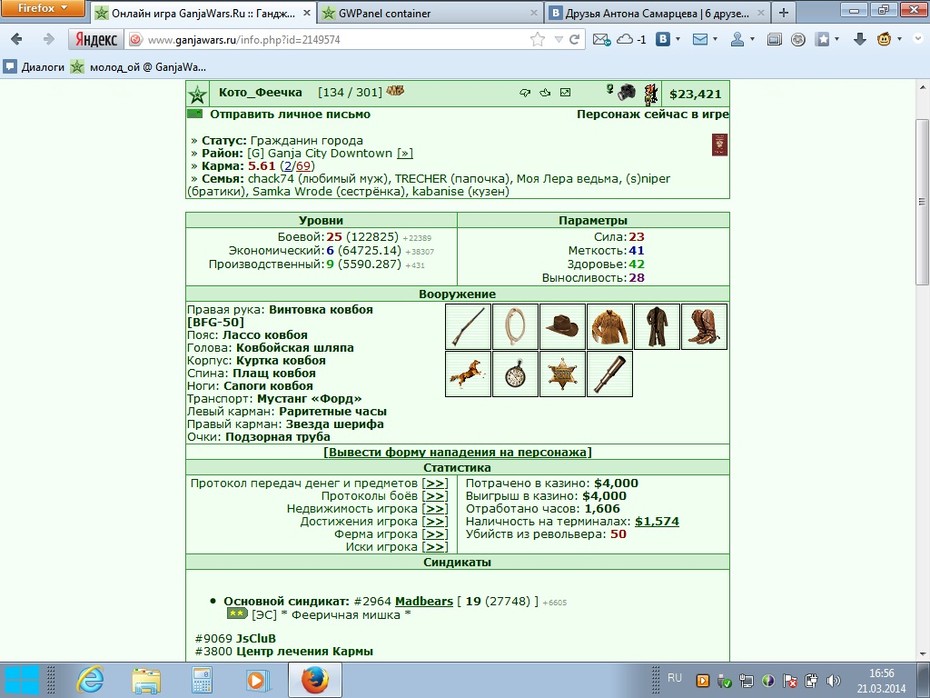Screen dimensions: 930x698
Task: Click the cowboy hat item icon
Action: pyautogui.click(x=563, y=327)
